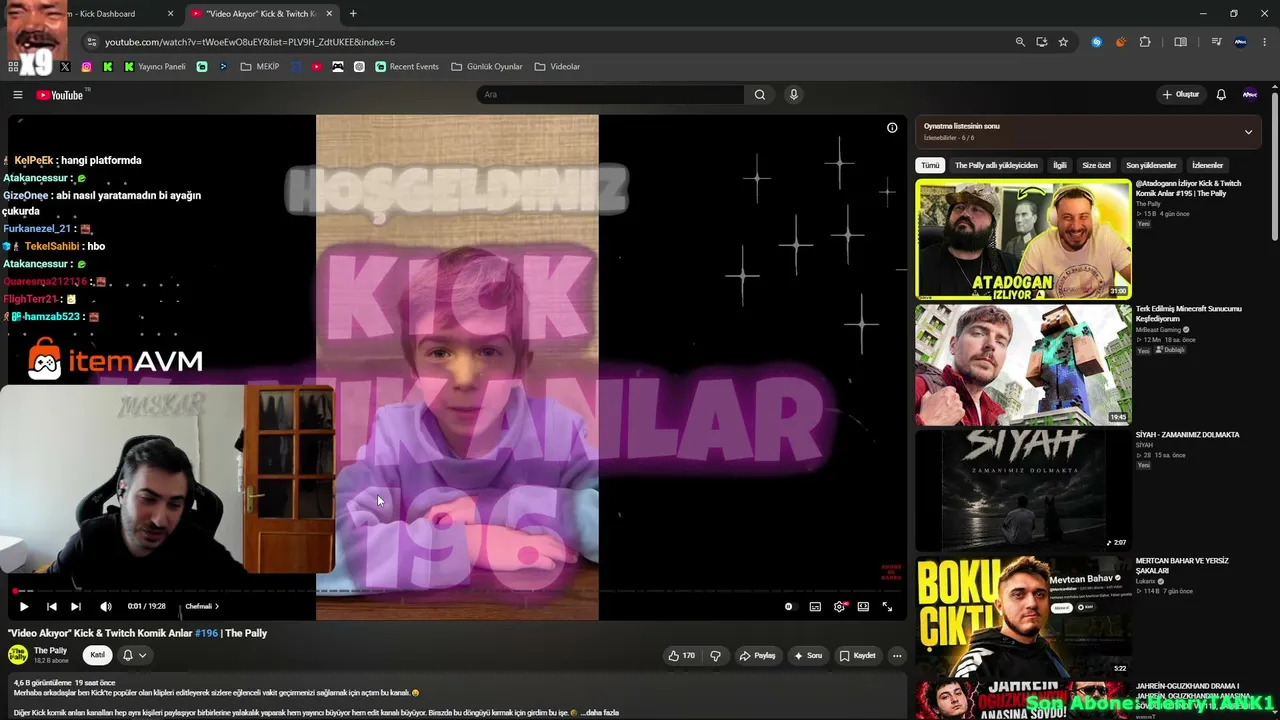The width and height of the screenshot is (1280, 720).
Task: Select the İlgili filter chip
Action: point(1060,165)
